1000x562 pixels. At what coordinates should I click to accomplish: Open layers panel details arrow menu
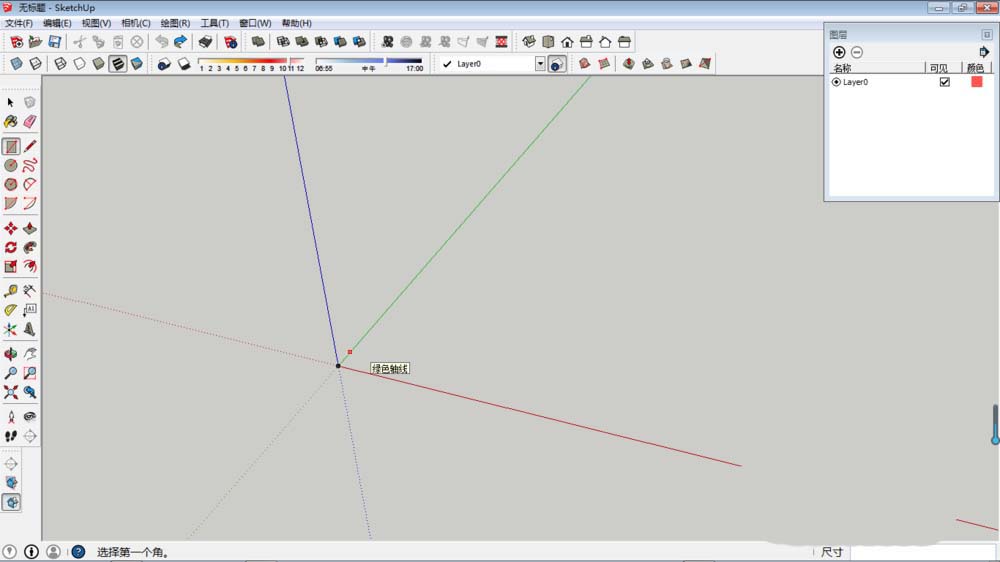click(984, 52)
